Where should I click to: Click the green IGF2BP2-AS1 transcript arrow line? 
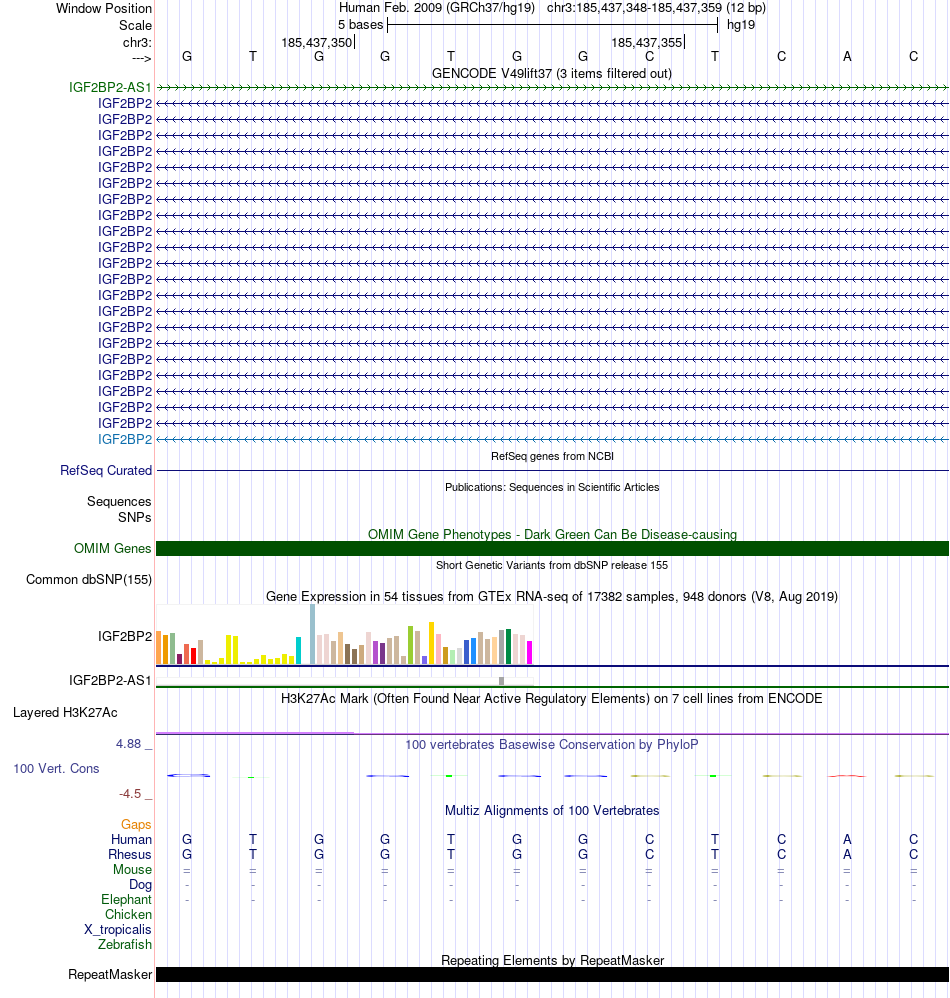click(x=552, y=87)
